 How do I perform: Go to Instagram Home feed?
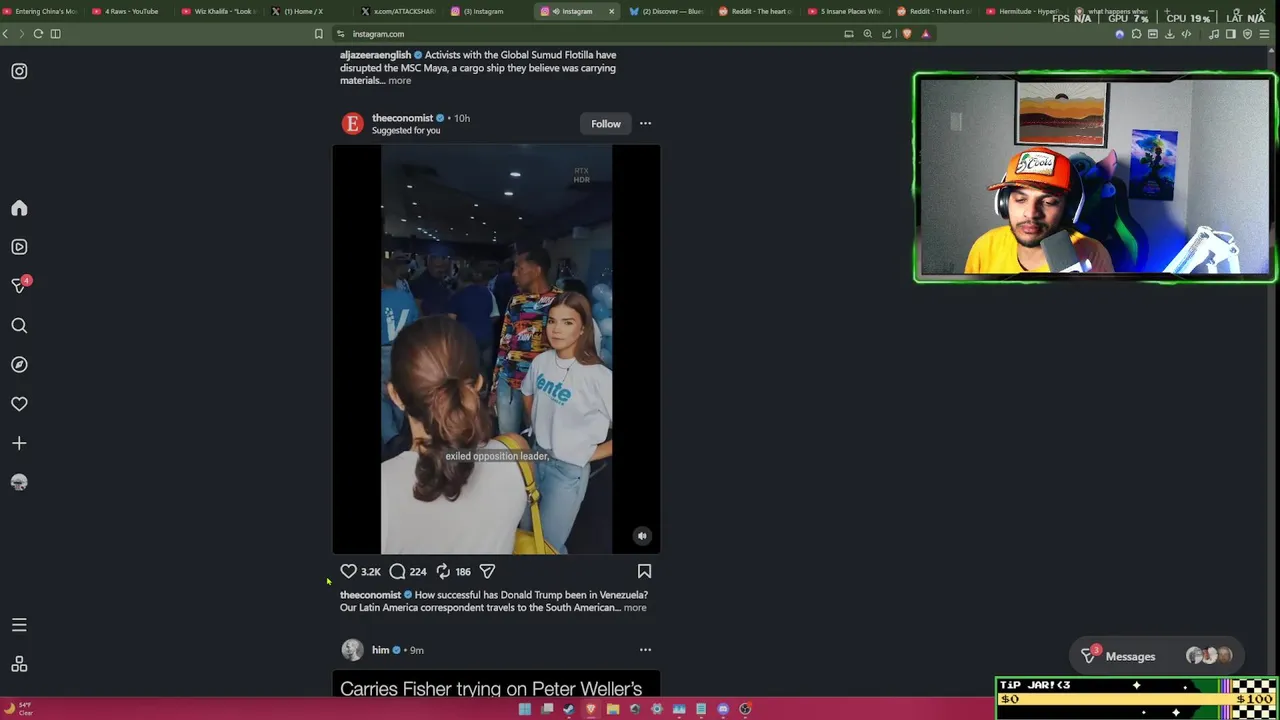pos(19,208)
